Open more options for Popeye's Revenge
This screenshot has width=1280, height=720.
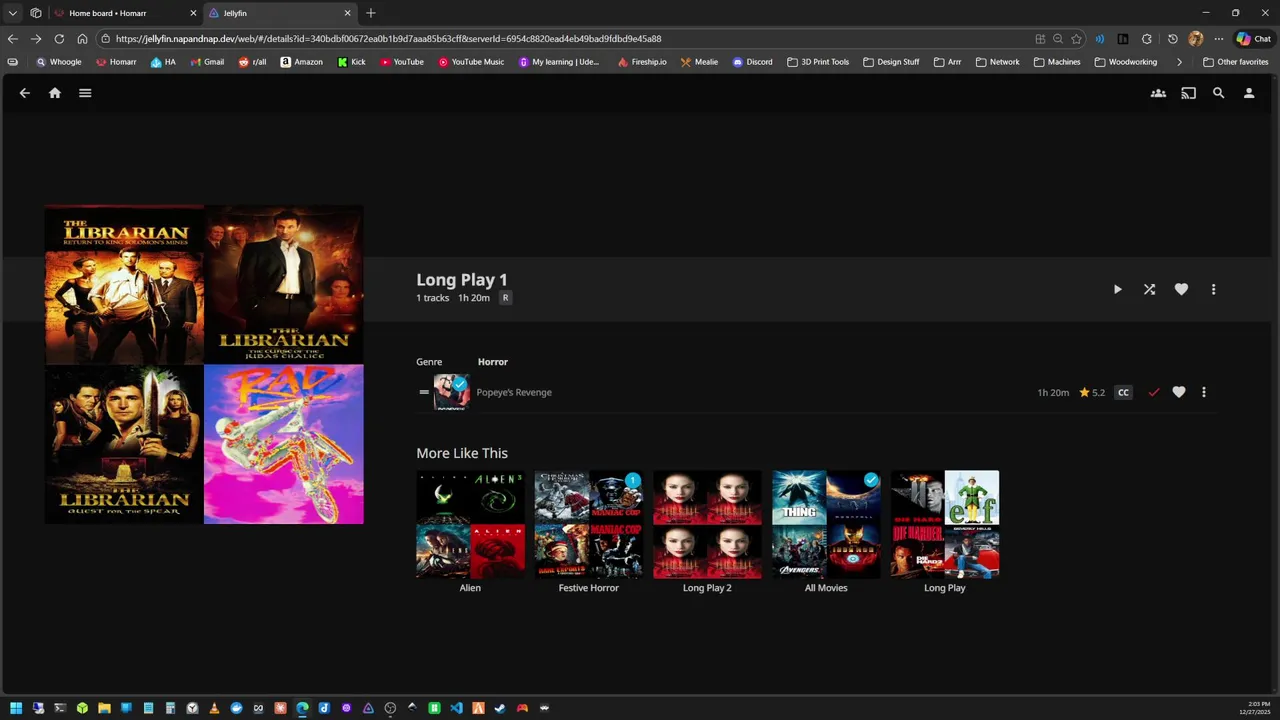(x=1203, y=392)
